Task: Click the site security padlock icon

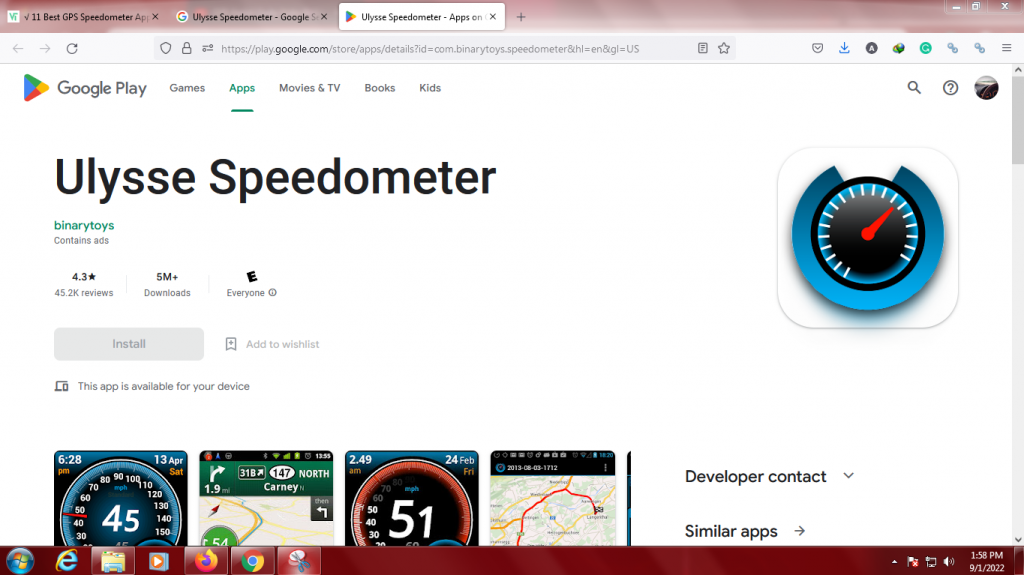Action: click(x=187, y=48)
